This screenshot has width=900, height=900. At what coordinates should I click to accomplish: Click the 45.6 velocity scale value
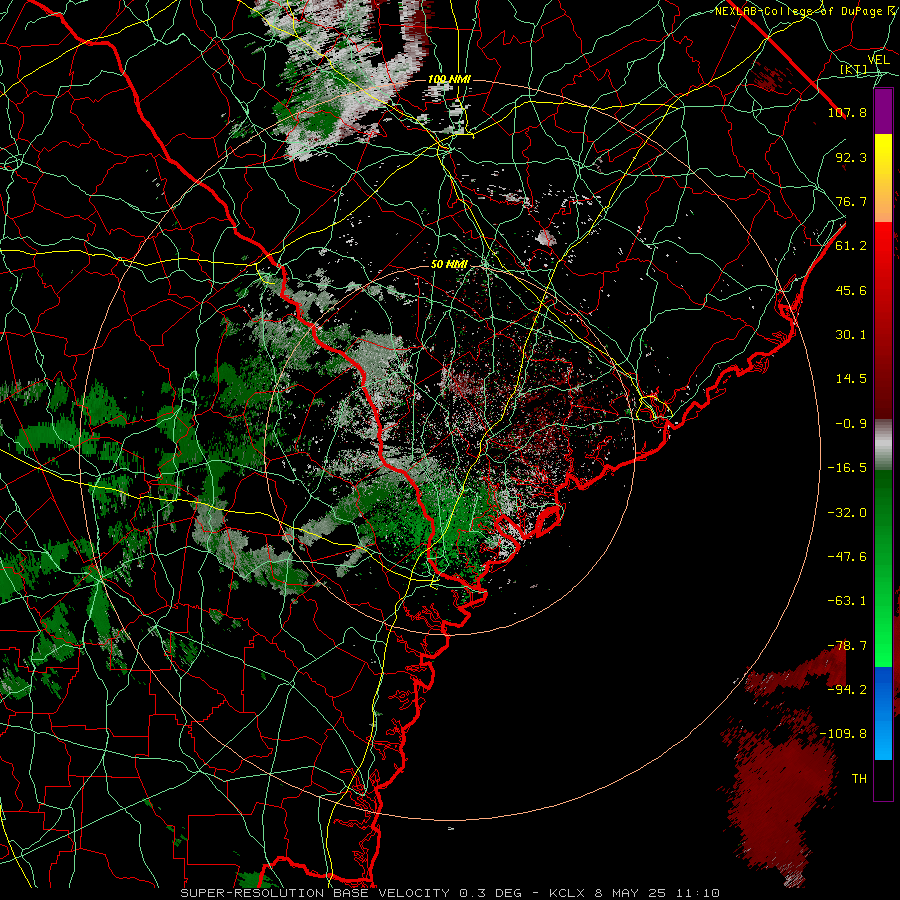pyautogui.click(x=851, y=290)
